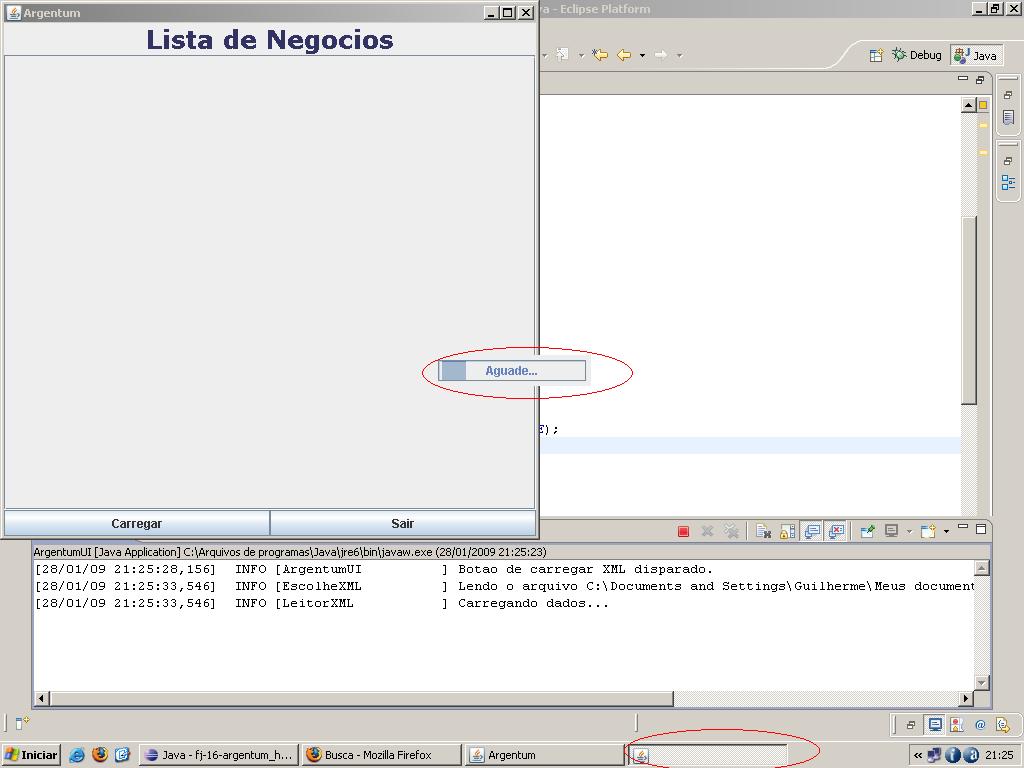Click the Lista de Negocios heading
This screenshot has height=768, width=1024.
coord(270,40)
